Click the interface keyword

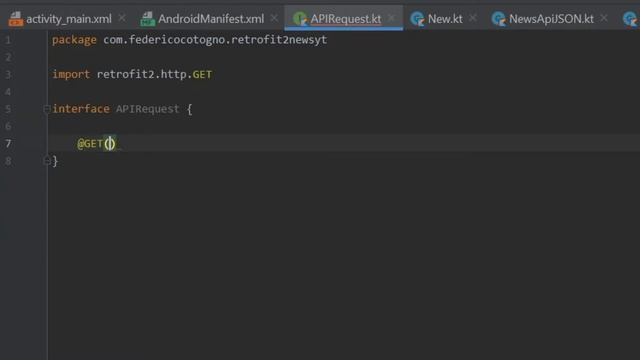click(81, 109)
